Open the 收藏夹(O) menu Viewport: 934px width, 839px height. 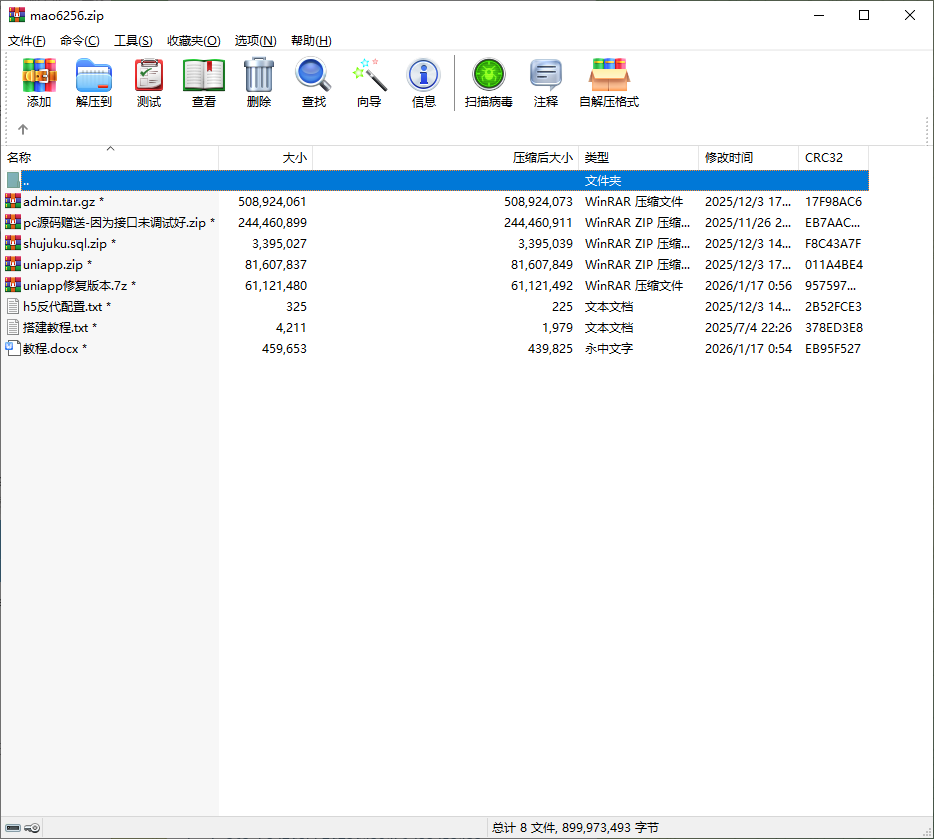(x=193, y=41)
